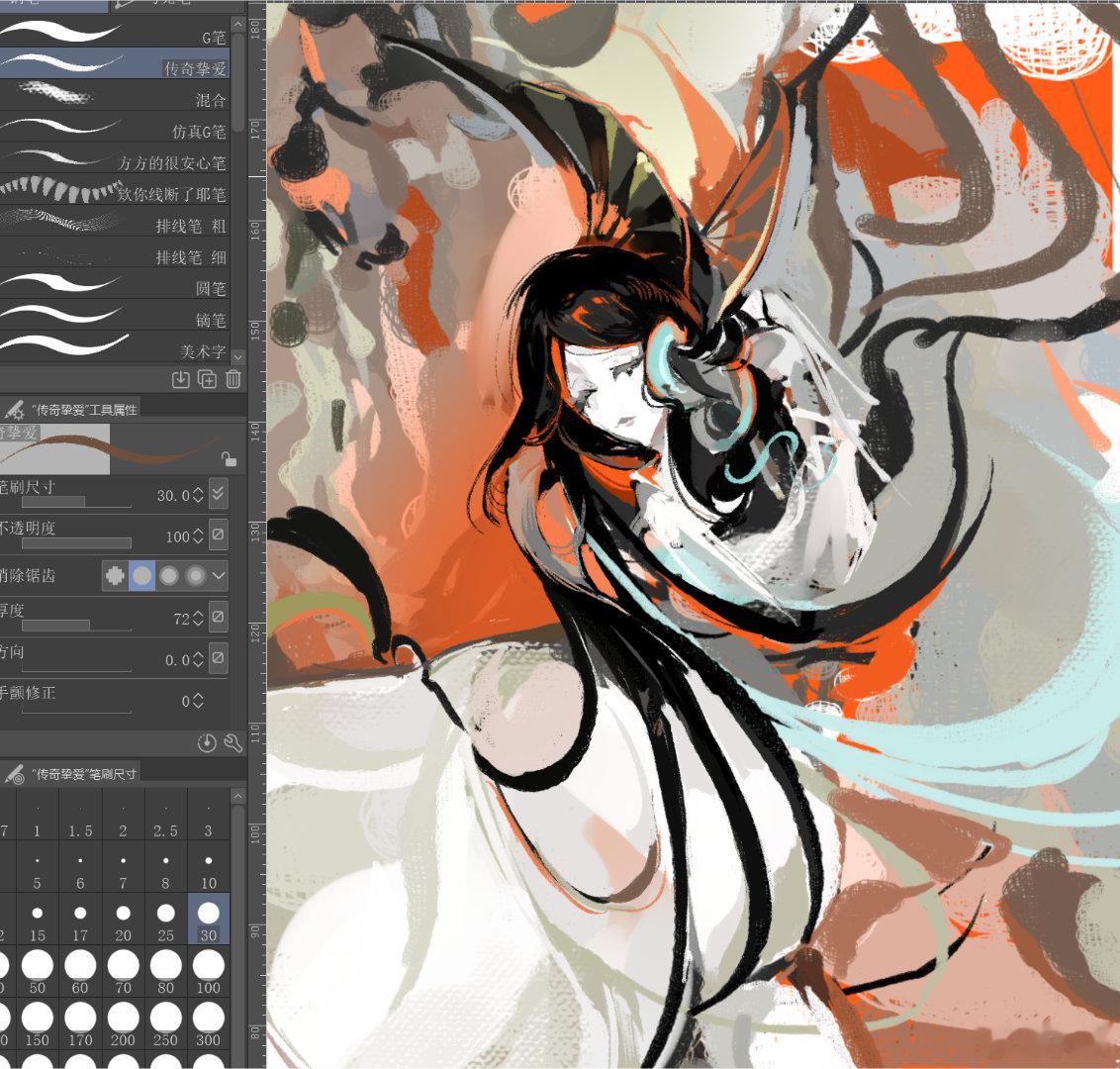
Task: Open sub tool detail wrench icon
Action: pos(233,743)
